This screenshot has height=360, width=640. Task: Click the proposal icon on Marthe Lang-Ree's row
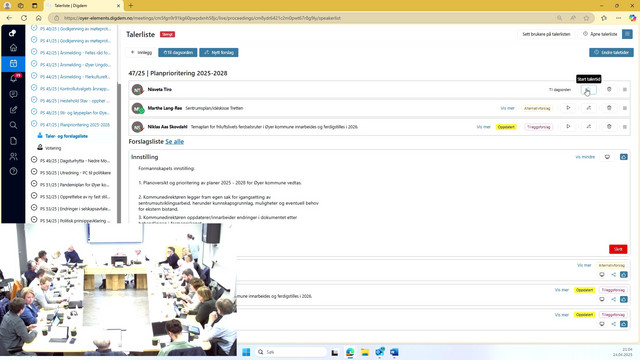589,108
